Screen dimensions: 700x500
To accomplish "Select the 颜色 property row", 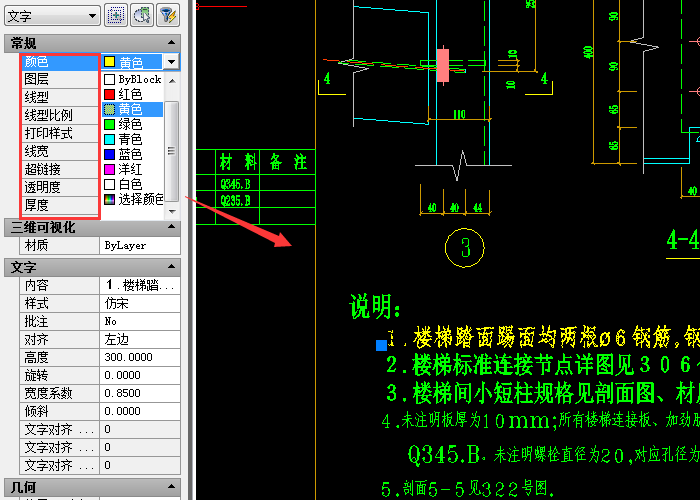I will pos(60,62).
